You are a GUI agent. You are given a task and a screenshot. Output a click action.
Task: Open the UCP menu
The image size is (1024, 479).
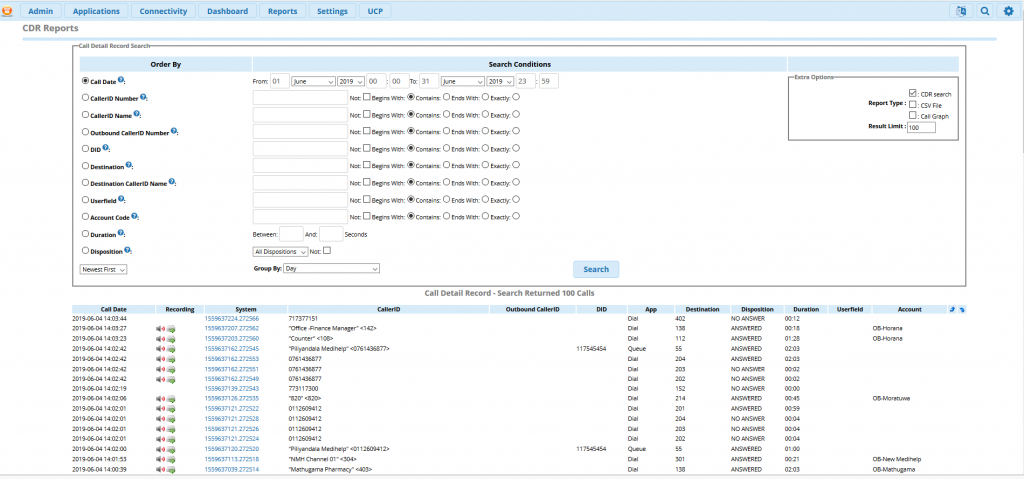click(375, 11)
